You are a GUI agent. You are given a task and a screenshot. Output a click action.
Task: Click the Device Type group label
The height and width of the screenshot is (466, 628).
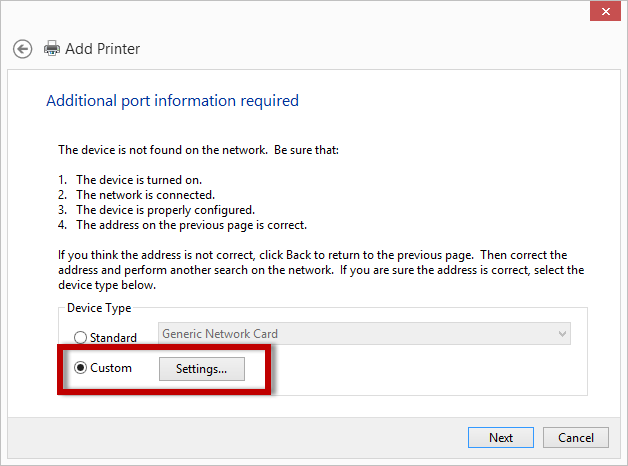(99, 308)
